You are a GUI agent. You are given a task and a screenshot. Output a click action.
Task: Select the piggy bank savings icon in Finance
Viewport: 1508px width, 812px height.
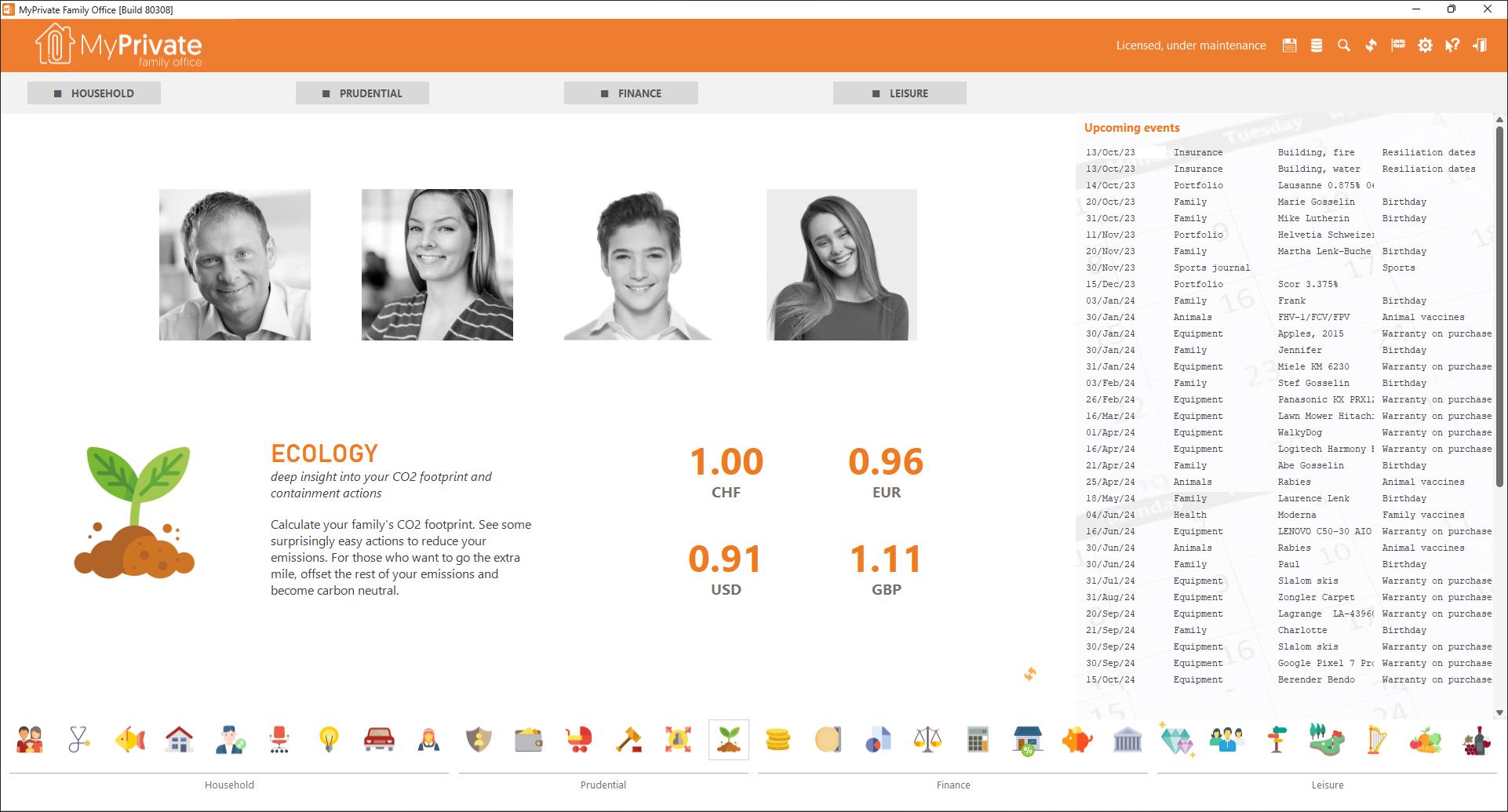point(1076,739)
